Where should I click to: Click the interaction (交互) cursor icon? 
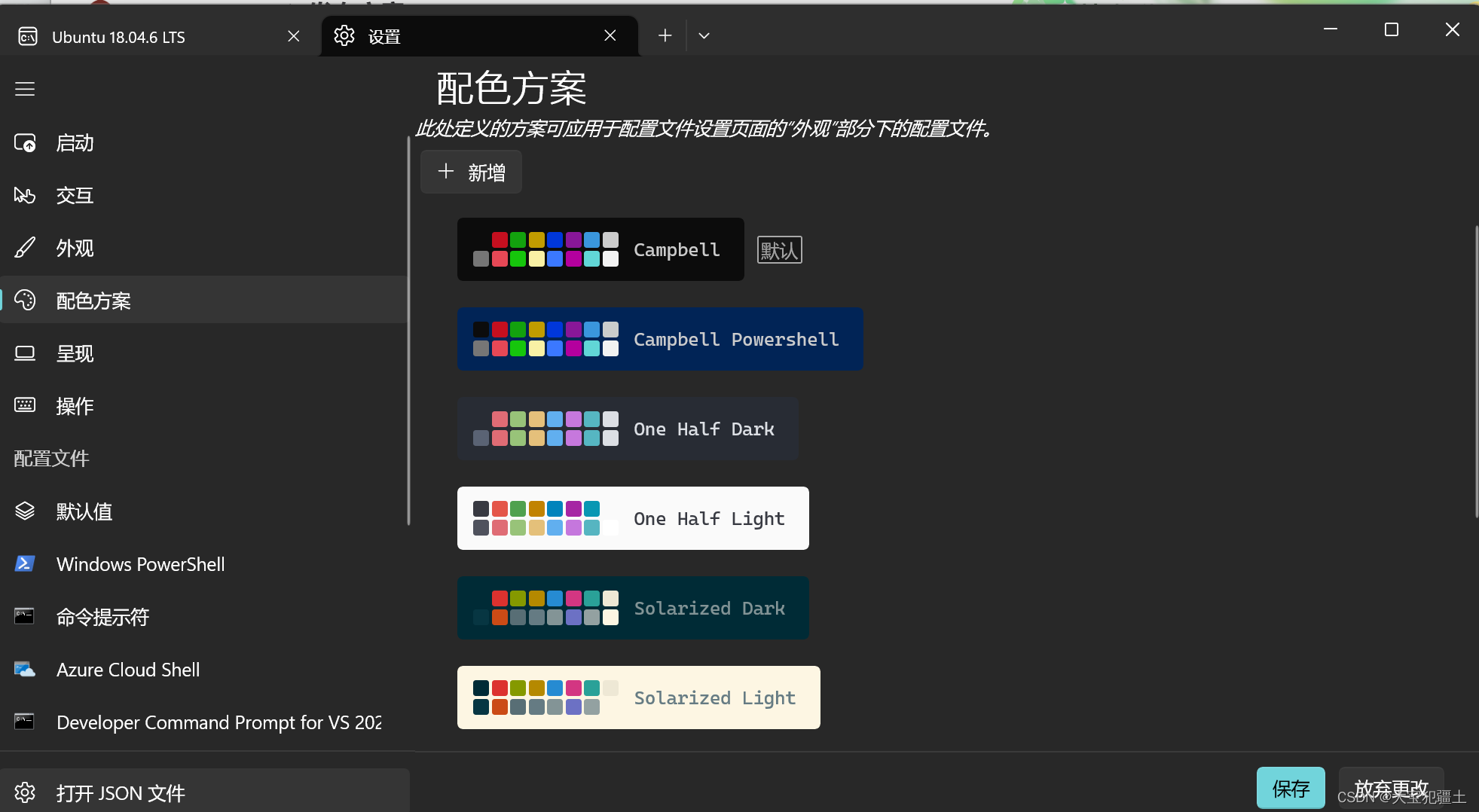pos(25,196)
